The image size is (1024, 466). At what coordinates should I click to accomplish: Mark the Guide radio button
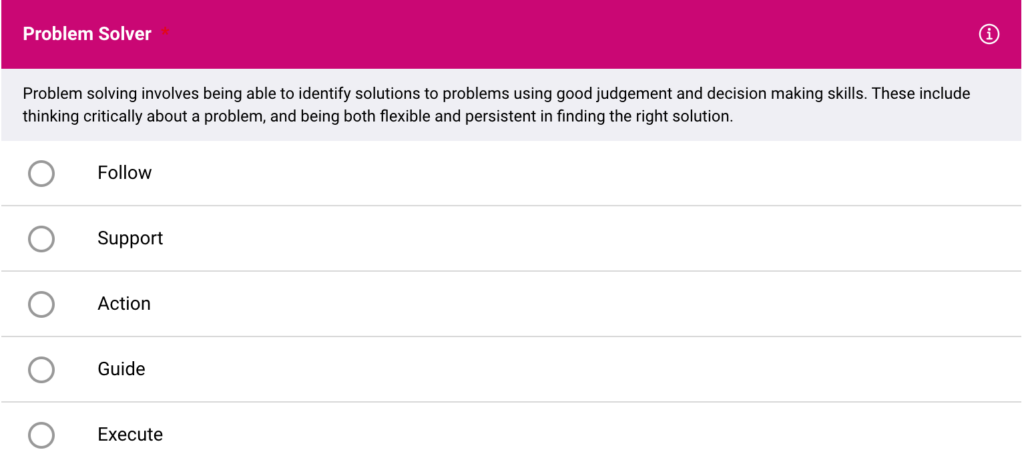pos(41,370)
